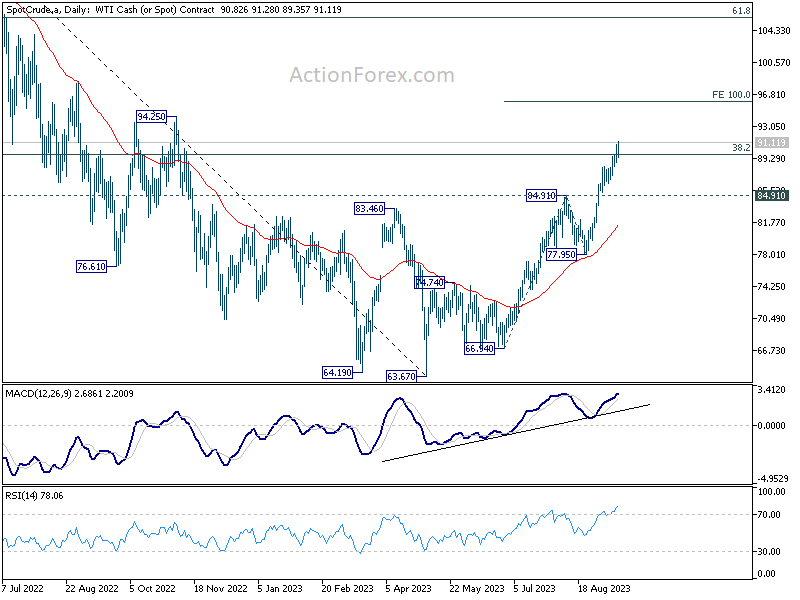Image resolution: width=800 pixels, height=600 pixels.
Task: Select the 93.050 price axis value
Action: point(773,127)
